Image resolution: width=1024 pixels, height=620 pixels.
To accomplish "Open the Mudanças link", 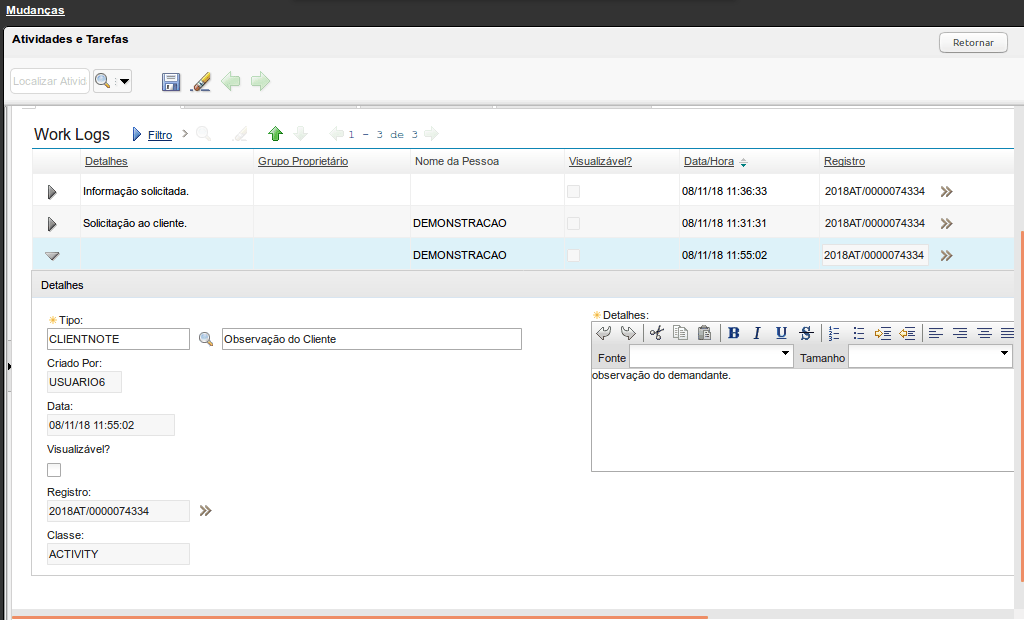I will (x=35, y=10).
